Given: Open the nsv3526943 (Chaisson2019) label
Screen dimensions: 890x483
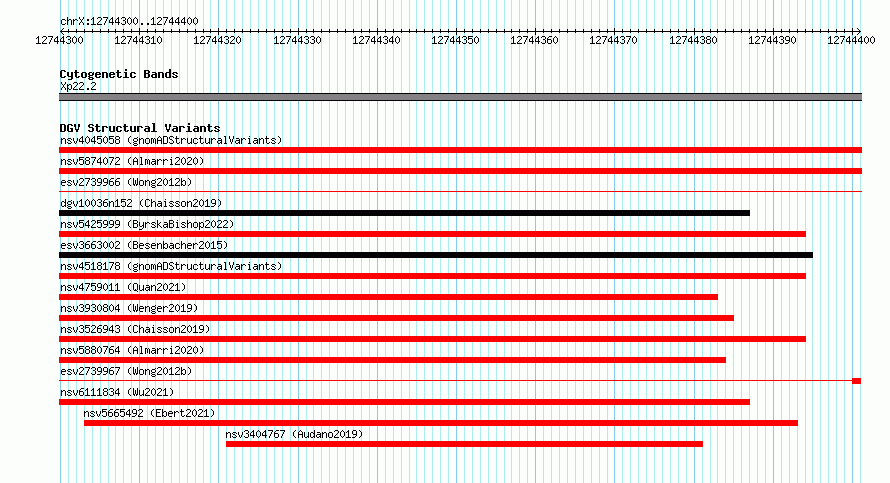Looking at the screenshot, I should [135, 329].
